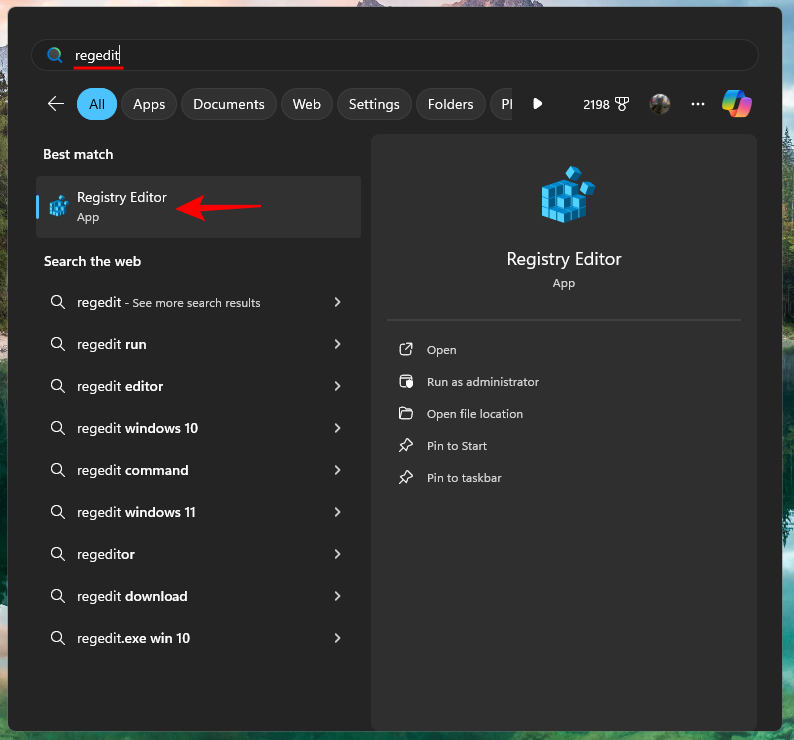Click the search icon next to 'See more search results'
Image resolution: width=794 pixels, height=740 pixels.
[x=58, y=302]
